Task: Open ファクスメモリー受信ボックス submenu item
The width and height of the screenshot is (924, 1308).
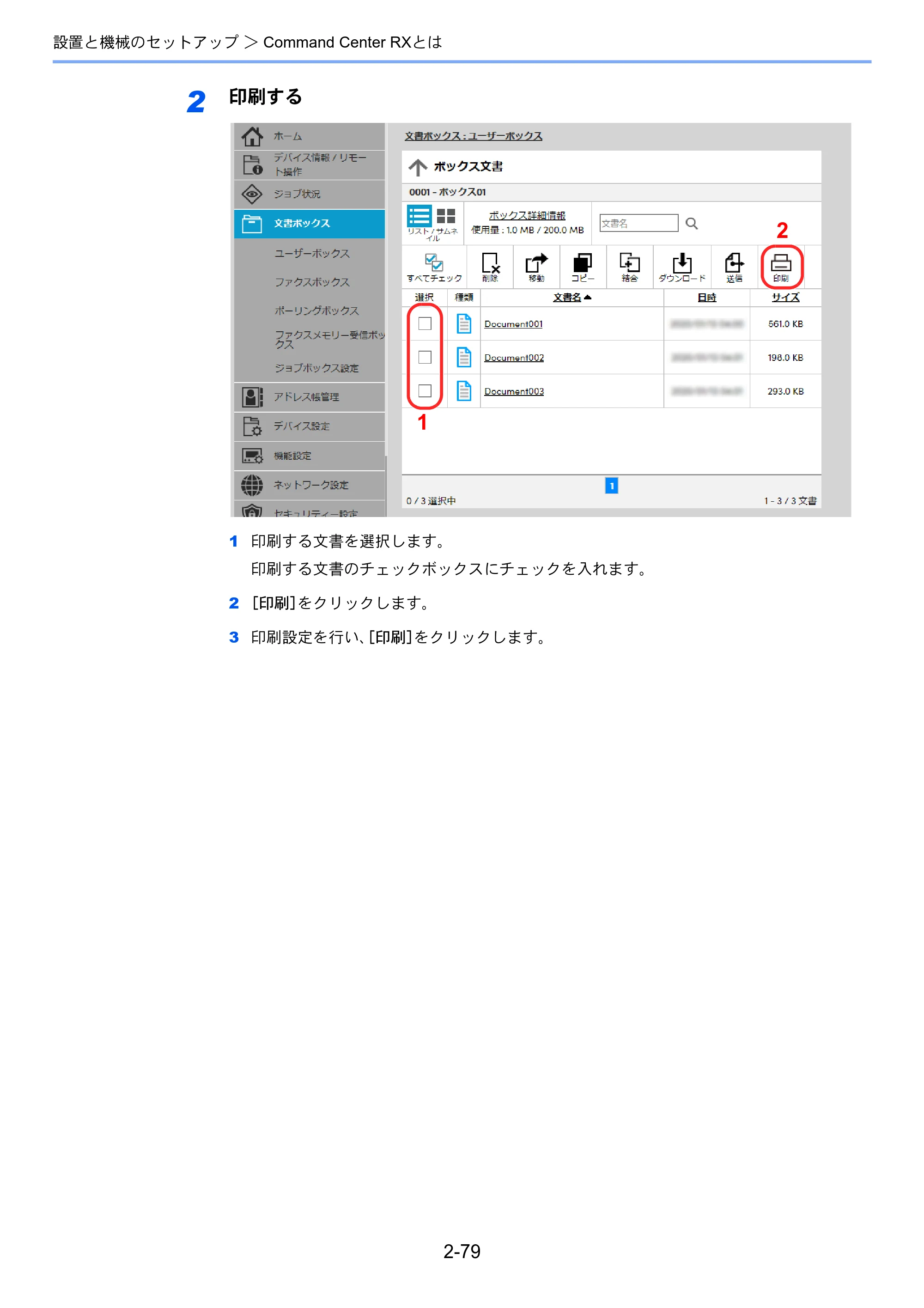Action: click(330, 340)
